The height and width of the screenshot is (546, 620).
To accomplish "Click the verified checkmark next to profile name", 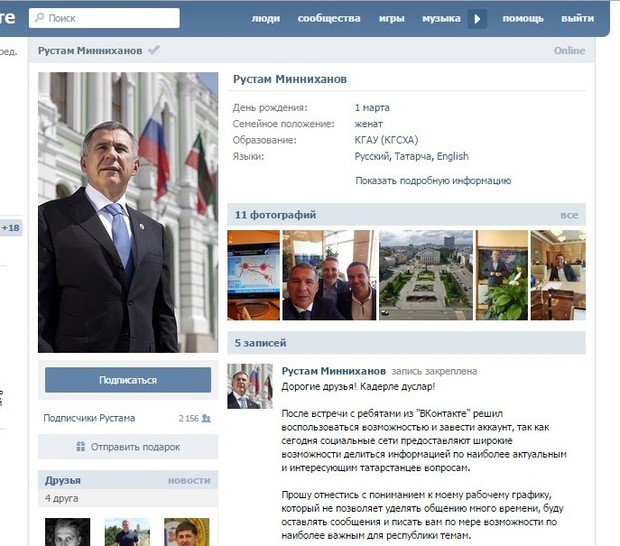I will coord(153,50).
